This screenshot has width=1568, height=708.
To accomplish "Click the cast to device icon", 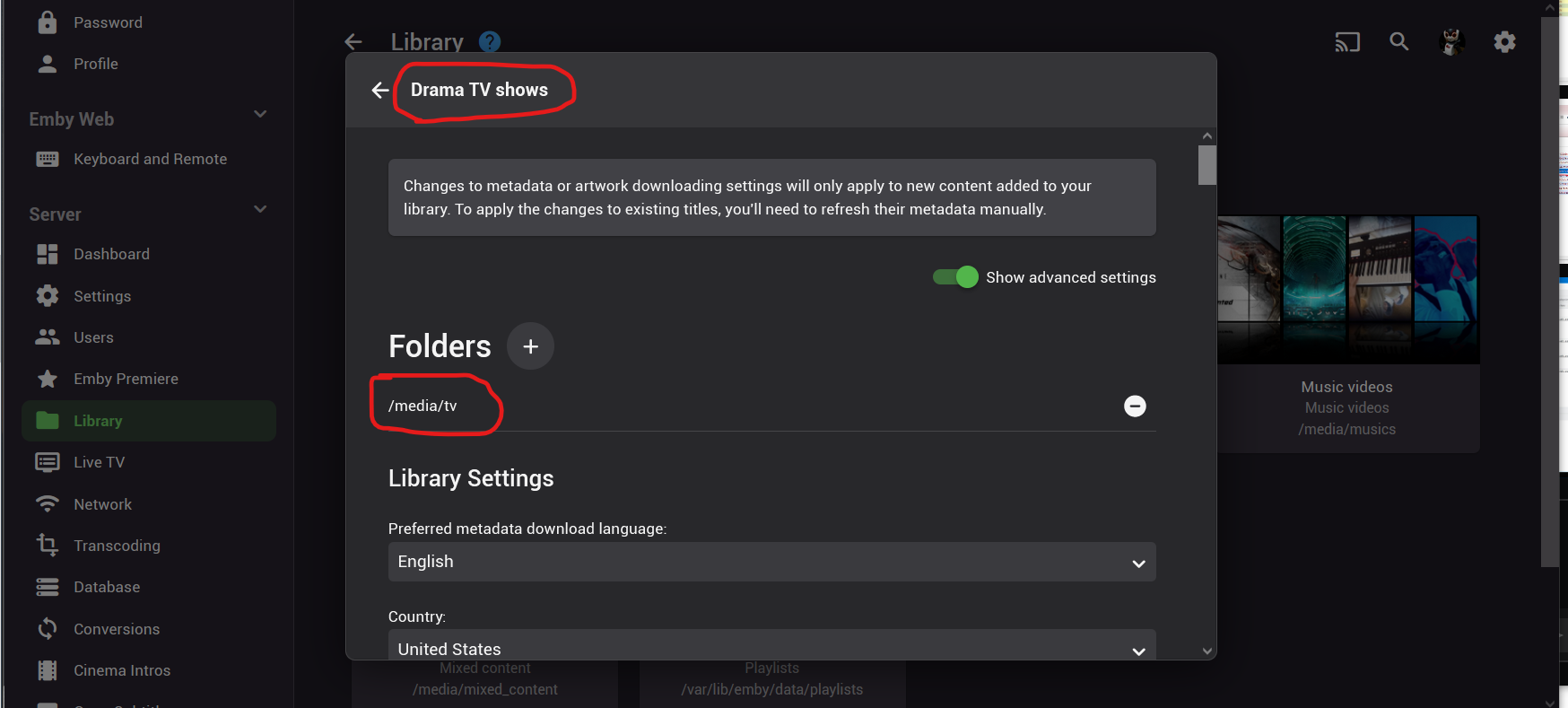I will [x=1347, y=42].
